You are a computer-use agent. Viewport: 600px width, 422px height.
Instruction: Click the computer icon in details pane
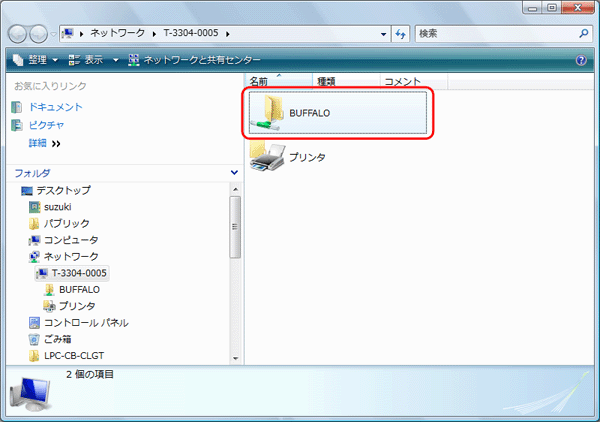pyautogui.click(x=30, y=394)
